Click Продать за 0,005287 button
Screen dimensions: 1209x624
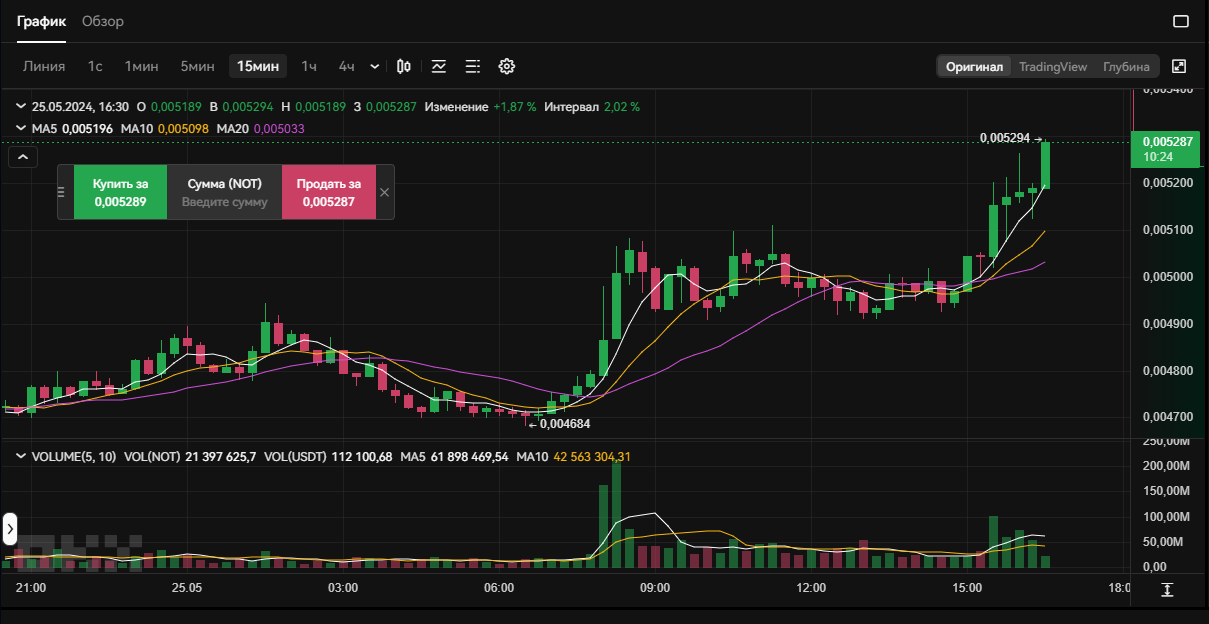tap(329, 192)
